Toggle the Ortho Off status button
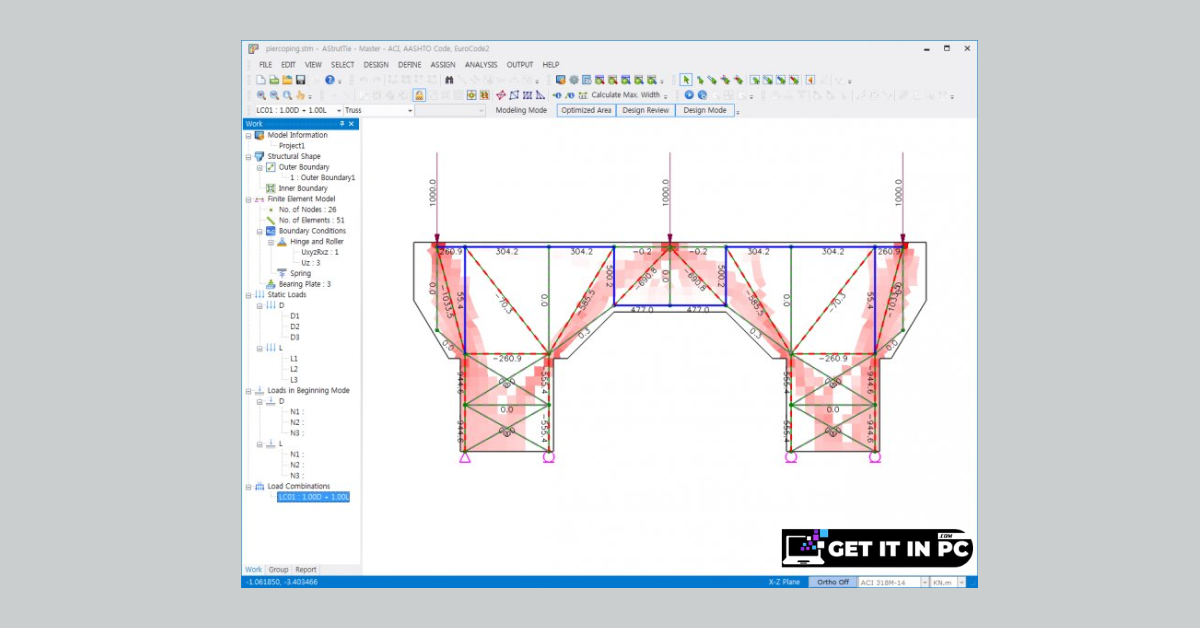Screen dimensions: 1200x628 pos(832,582)
